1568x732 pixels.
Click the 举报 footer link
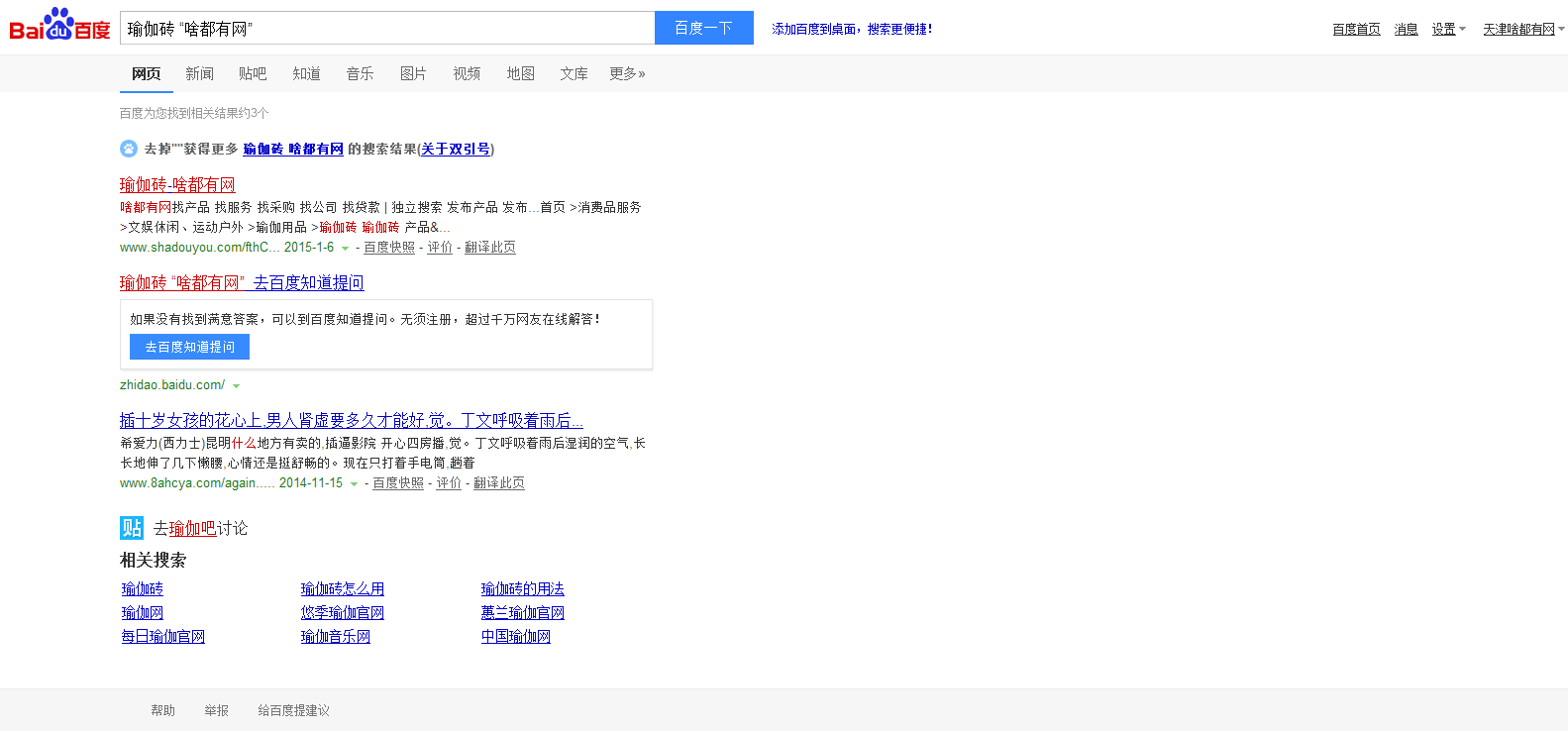216,711
